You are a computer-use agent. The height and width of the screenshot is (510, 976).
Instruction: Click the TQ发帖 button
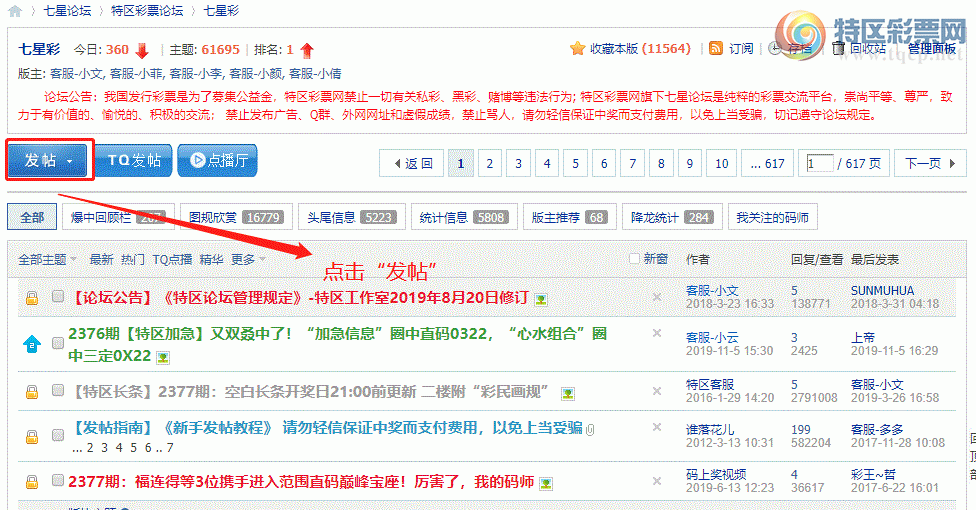133,161
